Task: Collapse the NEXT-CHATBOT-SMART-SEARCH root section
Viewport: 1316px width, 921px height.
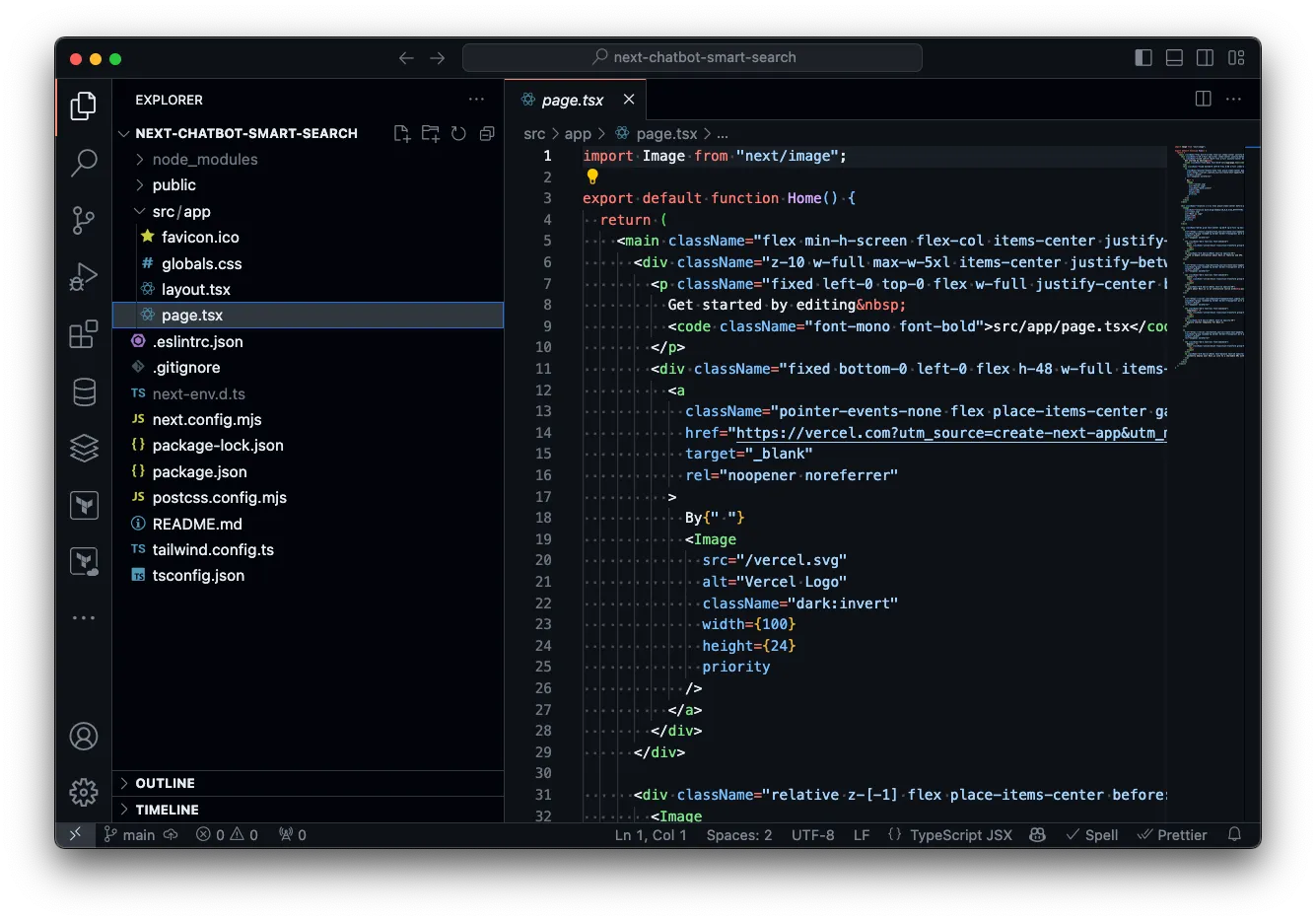Action: (246, 133)
